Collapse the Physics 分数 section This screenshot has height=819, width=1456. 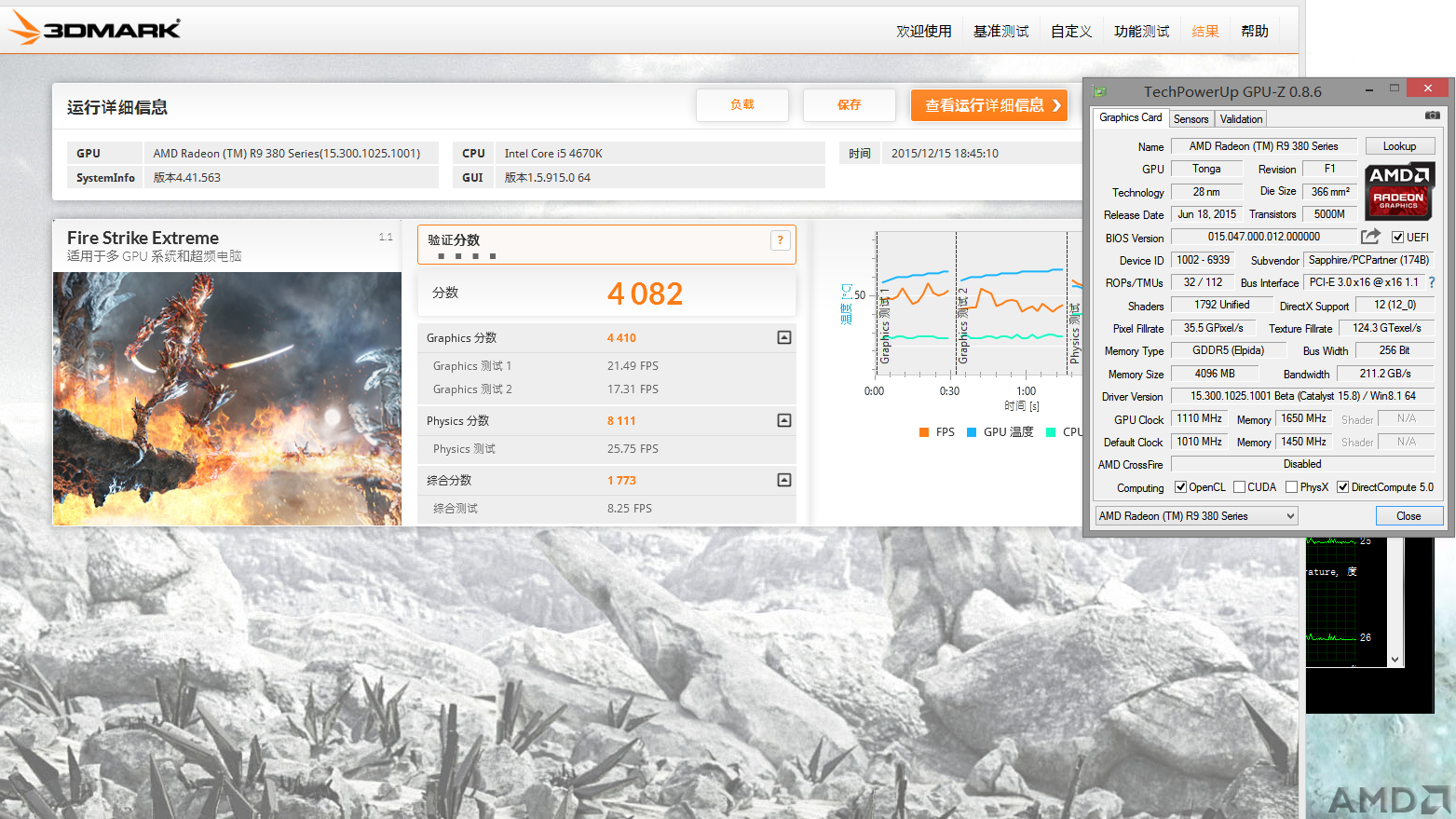pyautogui.click(x=784, y=420)
